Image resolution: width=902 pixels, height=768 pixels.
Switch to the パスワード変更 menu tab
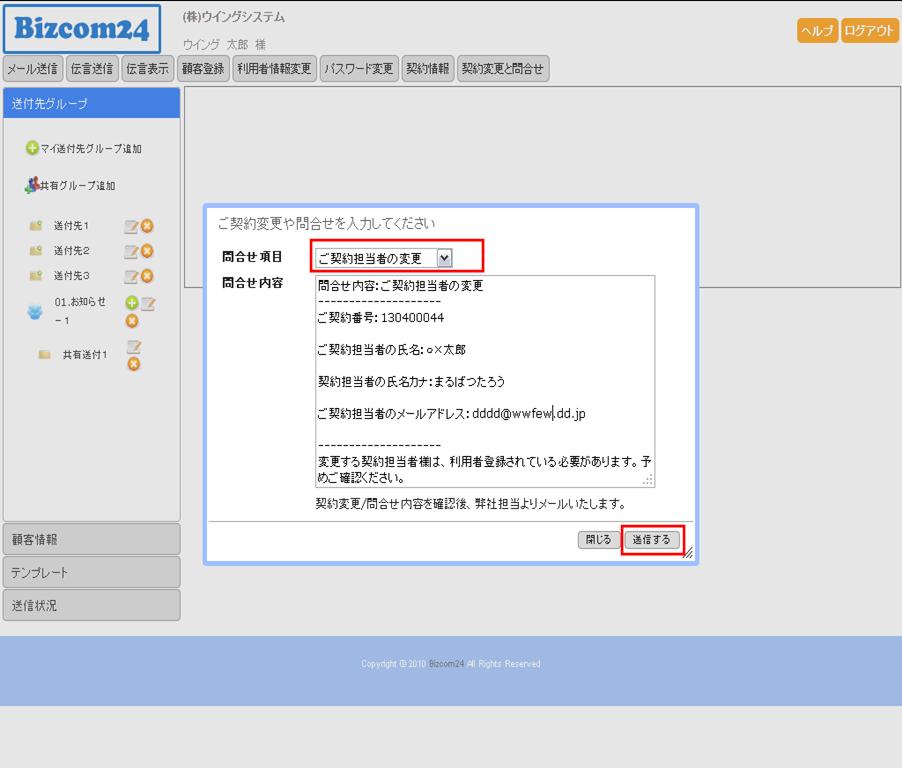(358, 69)
